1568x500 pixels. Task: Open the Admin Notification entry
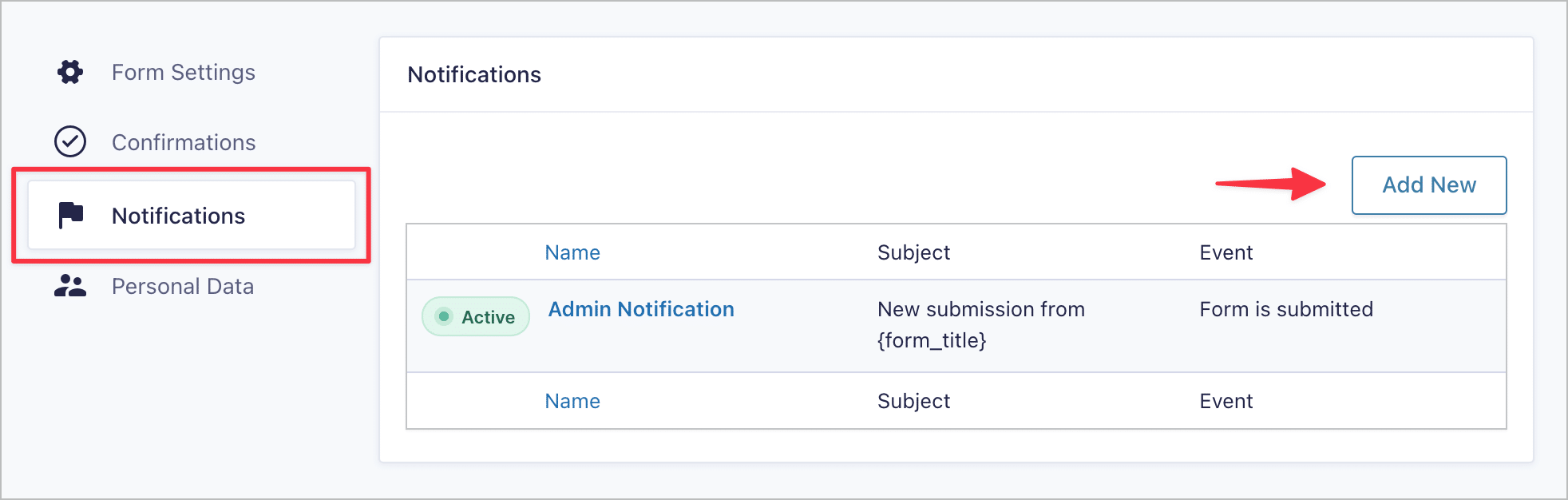coord(640,309)
